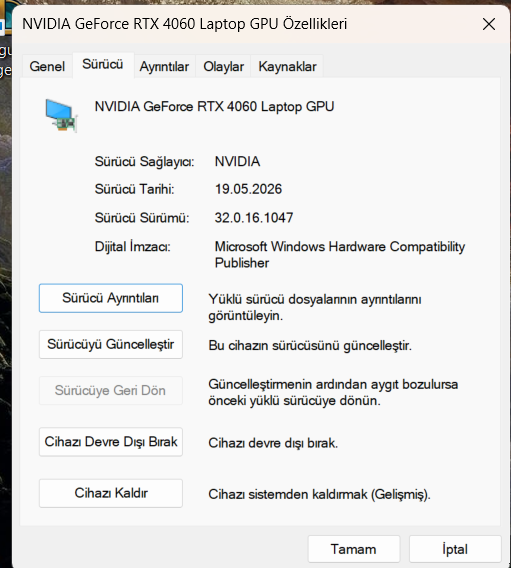This screenshot has width=511, height=568.
Task: Click Sürücüyü Güncelleştir button
Action: coord(111,344)
